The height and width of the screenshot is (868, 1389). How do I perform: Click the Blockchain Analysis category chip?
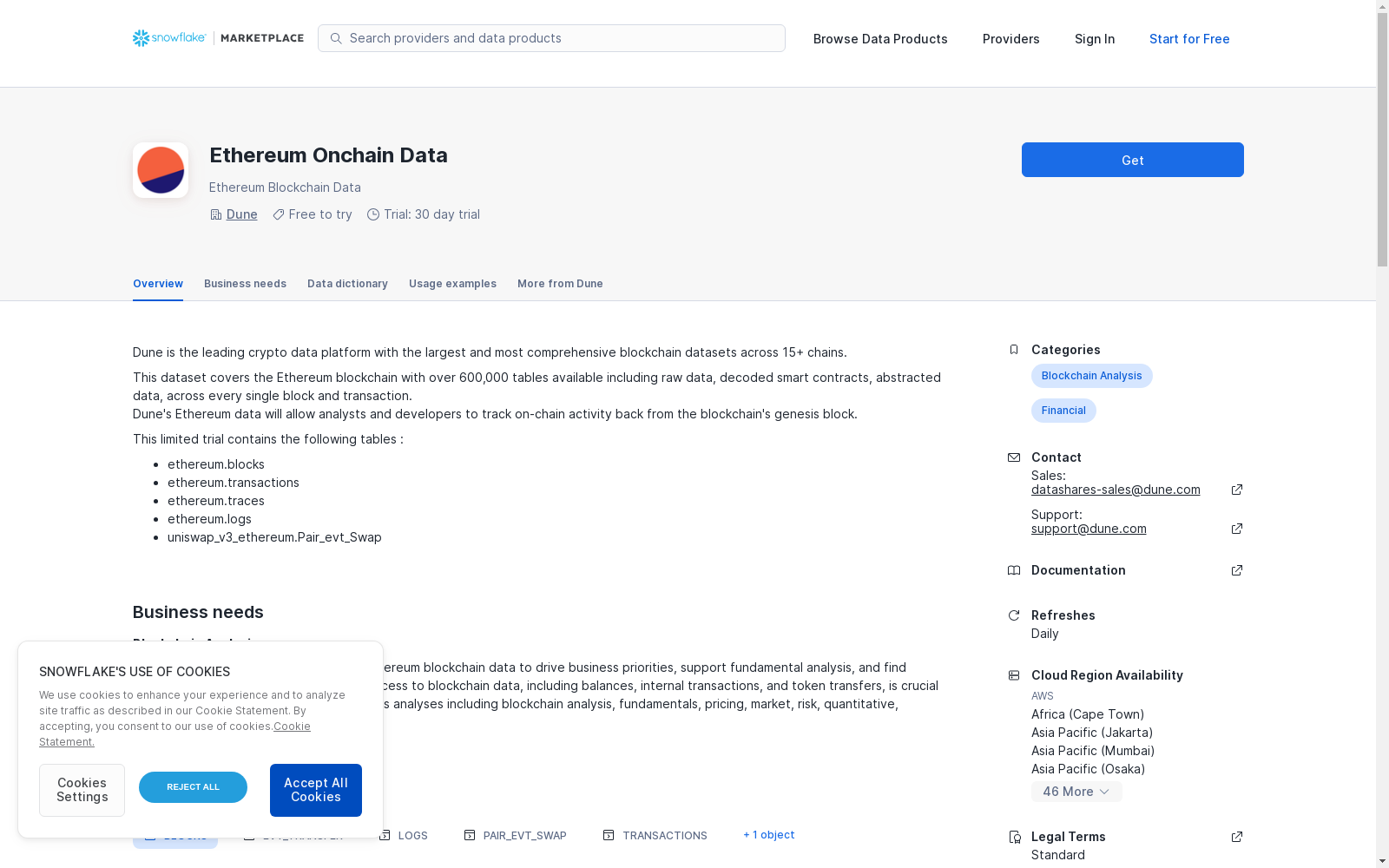[1092, 376]
